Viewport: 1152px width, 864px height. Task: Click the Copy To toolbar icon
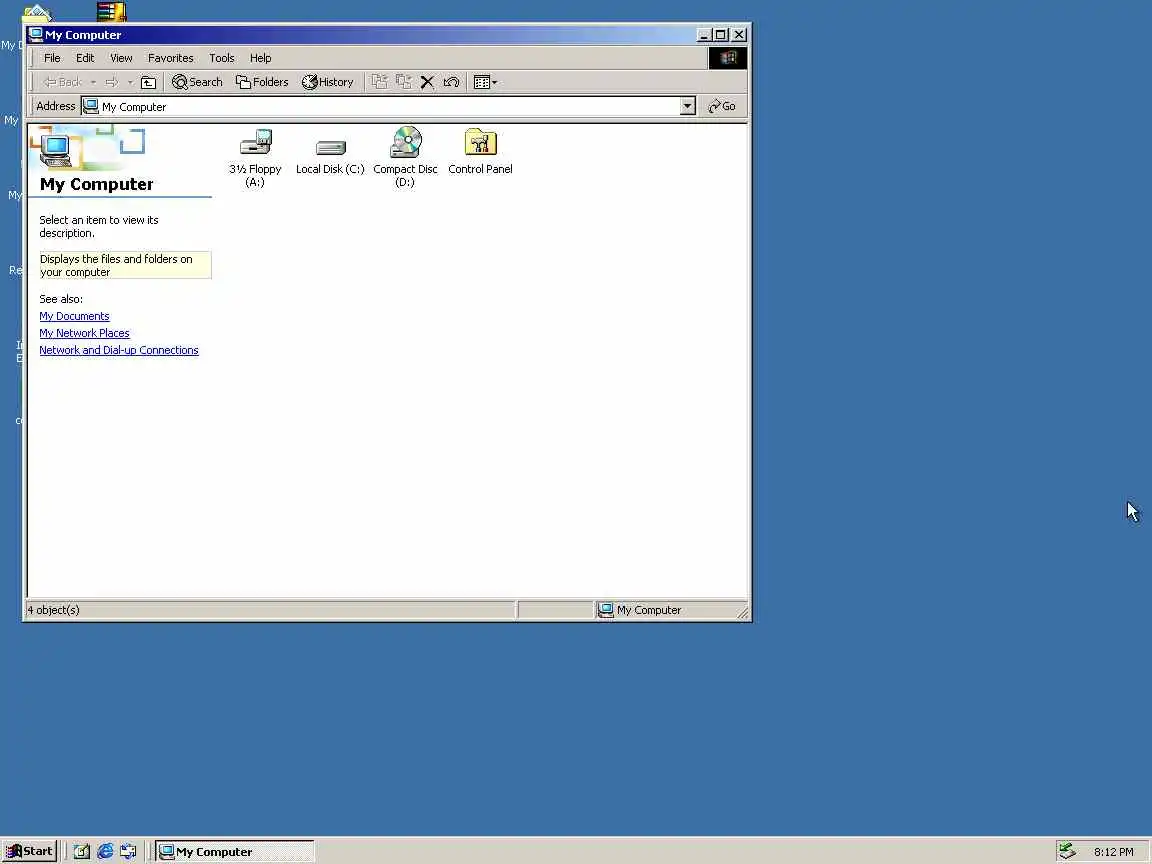(x=403, y=82)
